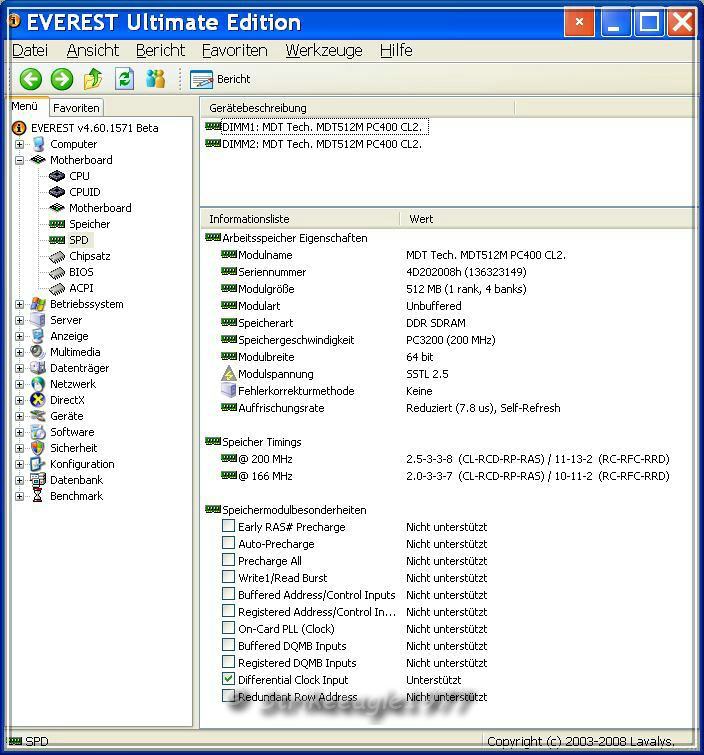Open the Datei menu

(30, 50)
